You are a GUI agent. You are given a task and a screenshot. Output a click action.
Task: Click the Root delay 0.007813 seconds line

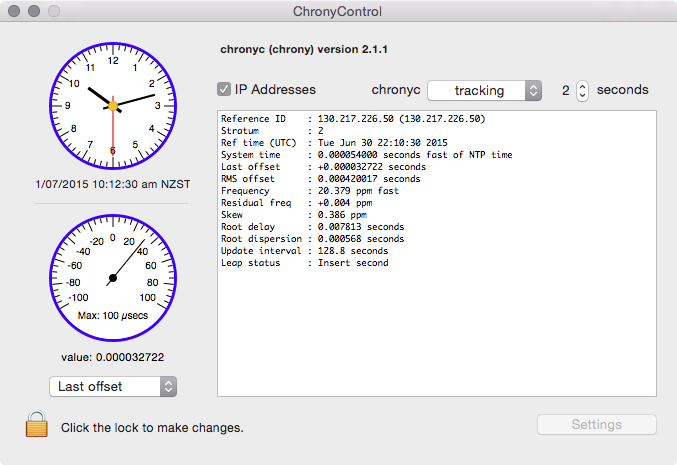pyautogui.click(x=313, y=227)
